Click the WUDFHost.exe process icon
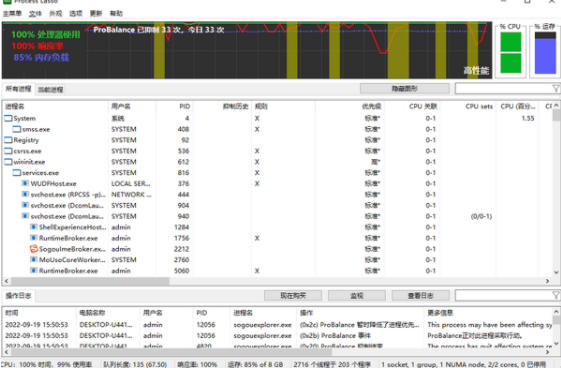This screenshot has width=561, height=368. [x=25, y=183]
